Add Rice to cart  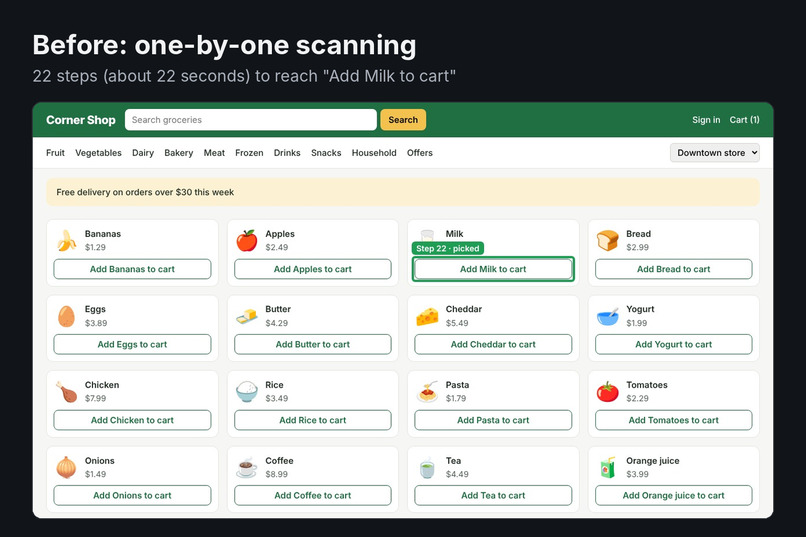coord(313,420)
